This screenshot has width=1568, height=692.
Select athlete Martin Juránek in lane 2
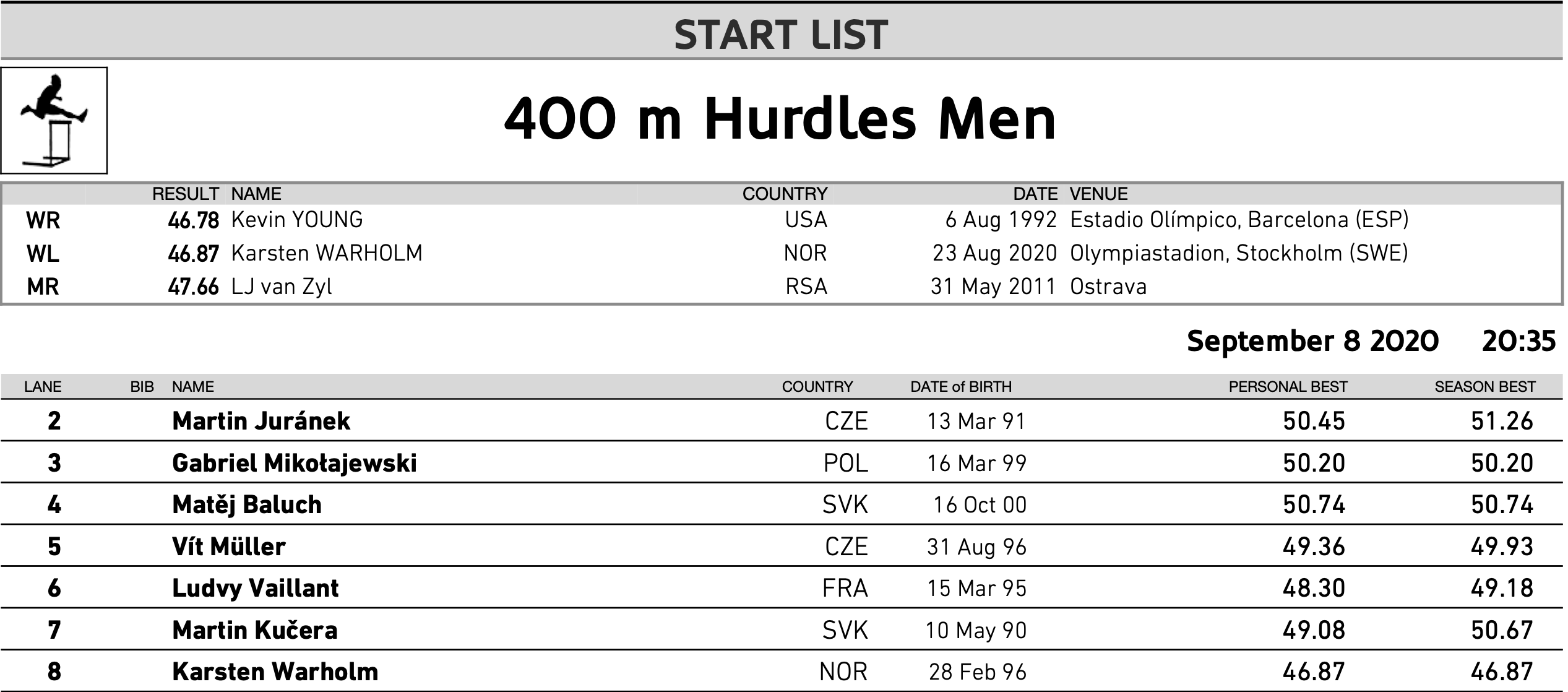tap(261, 421)
